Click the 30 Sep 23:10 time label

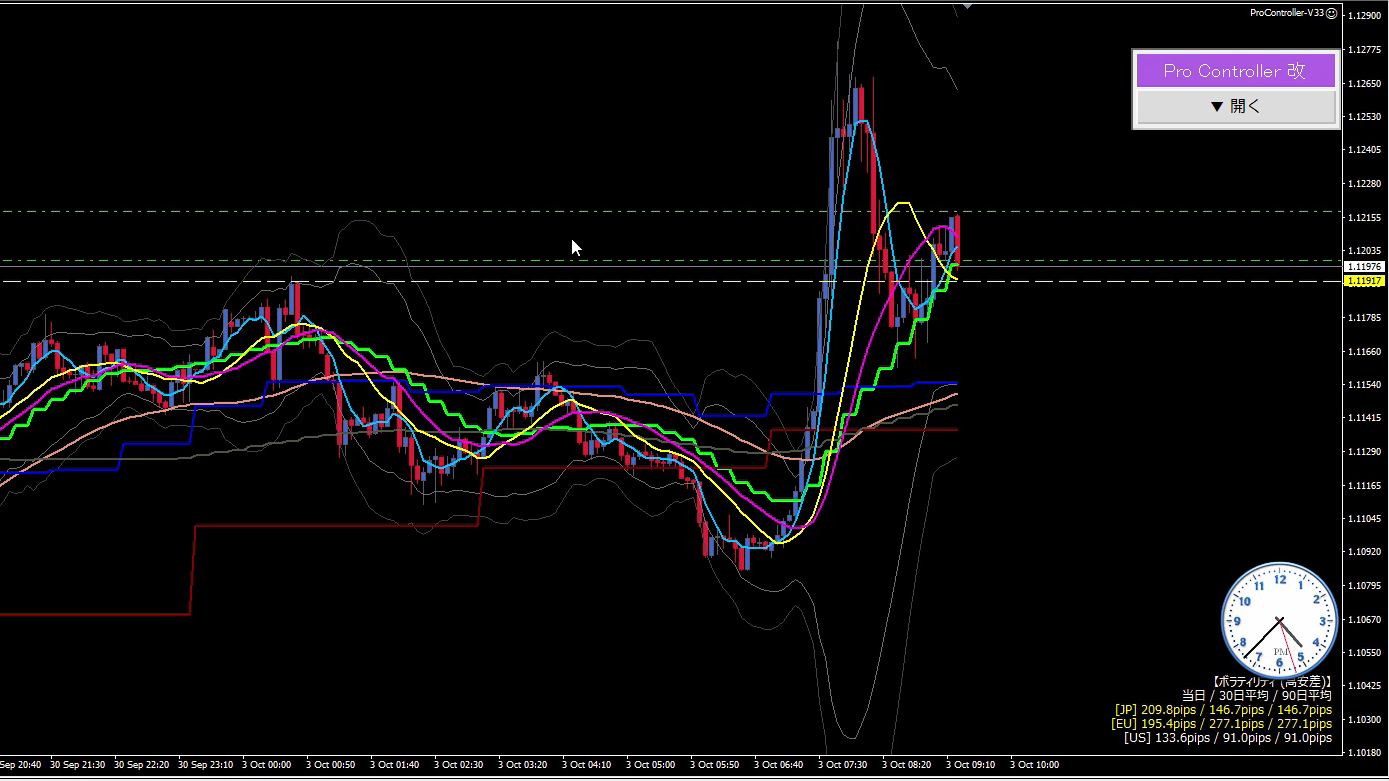click(206, 765)
